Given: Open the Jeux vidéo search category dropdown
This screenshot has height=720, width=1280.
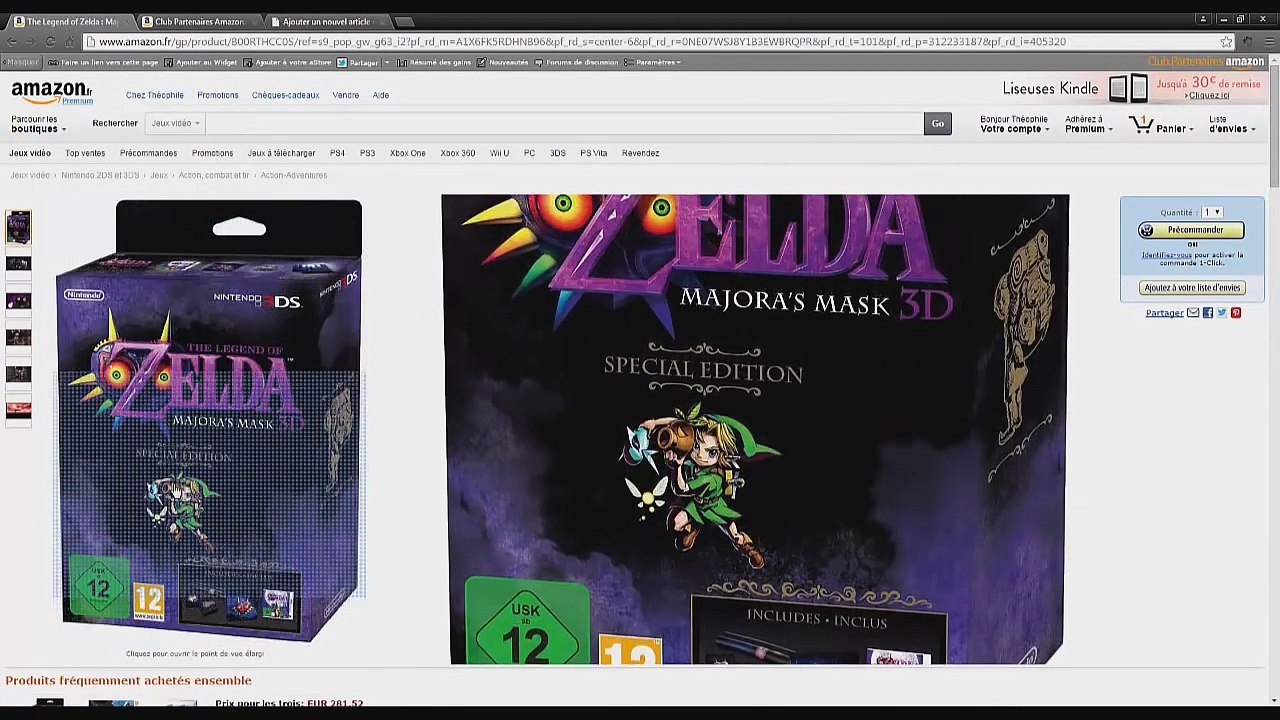Looking at the screenshot, I should pyautogui.click(x=176, y=123).
